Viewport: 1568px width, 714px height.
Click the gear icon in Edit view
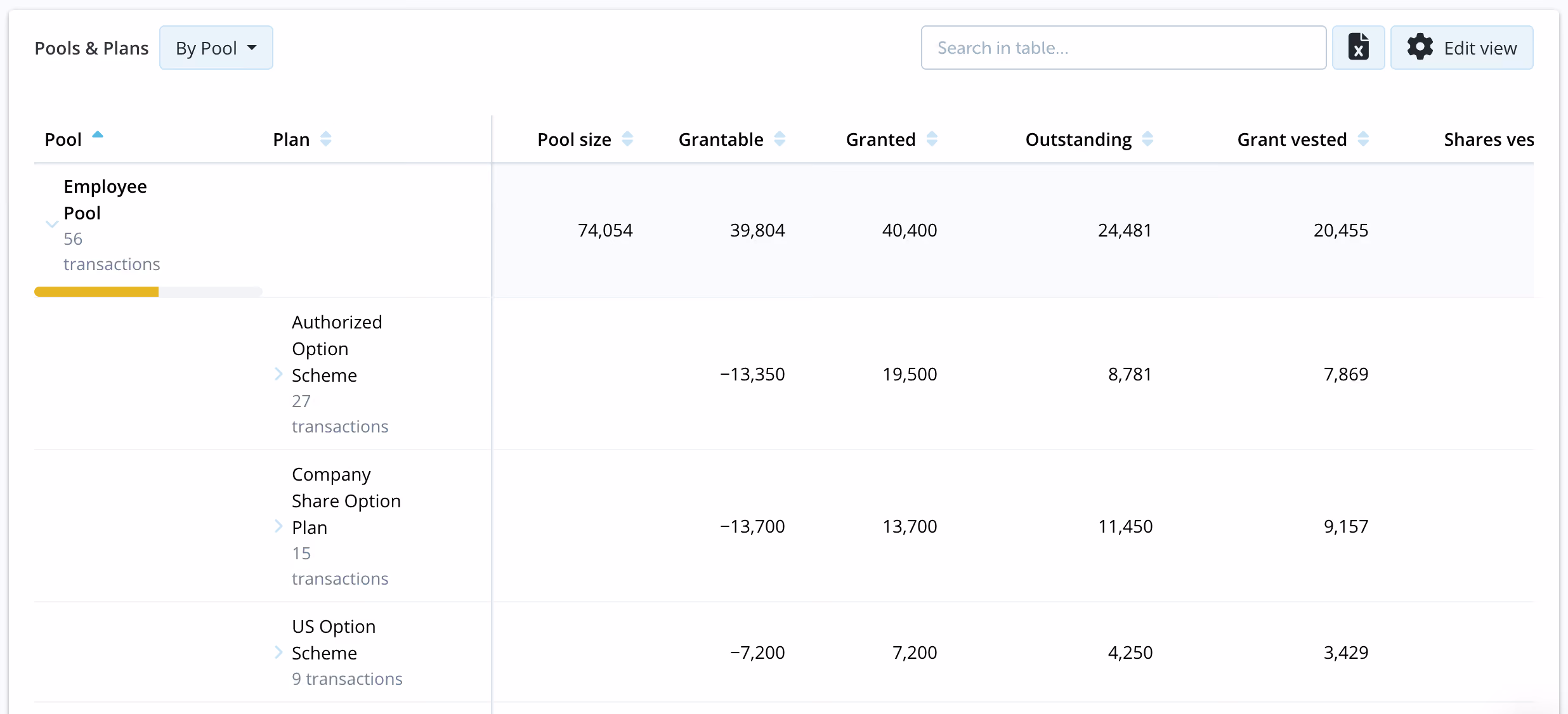click(1420, 48)
